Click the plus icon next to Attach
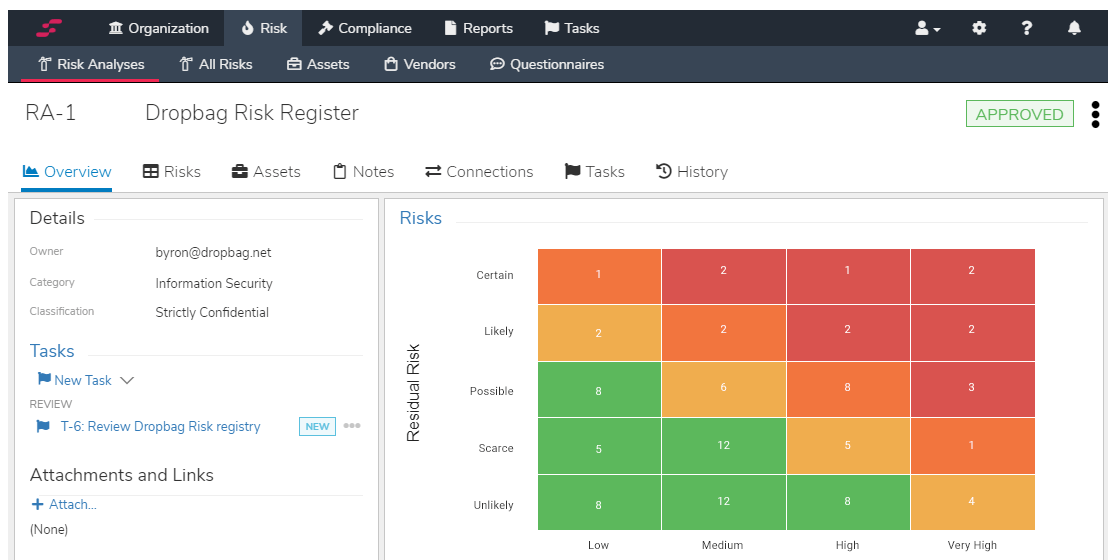 (38, 505)
